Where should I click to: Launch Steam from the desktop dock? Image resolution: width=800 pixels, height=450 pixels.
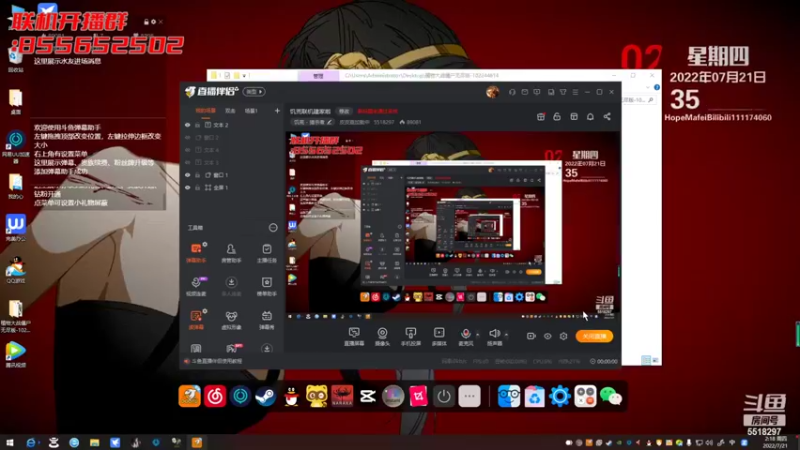265,396
